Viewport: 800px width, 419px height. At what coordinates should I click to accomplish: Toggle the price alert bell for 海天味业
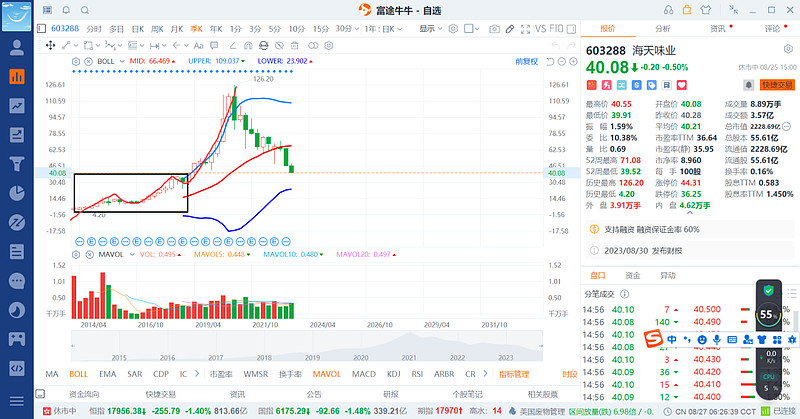(x=748, y=85)
